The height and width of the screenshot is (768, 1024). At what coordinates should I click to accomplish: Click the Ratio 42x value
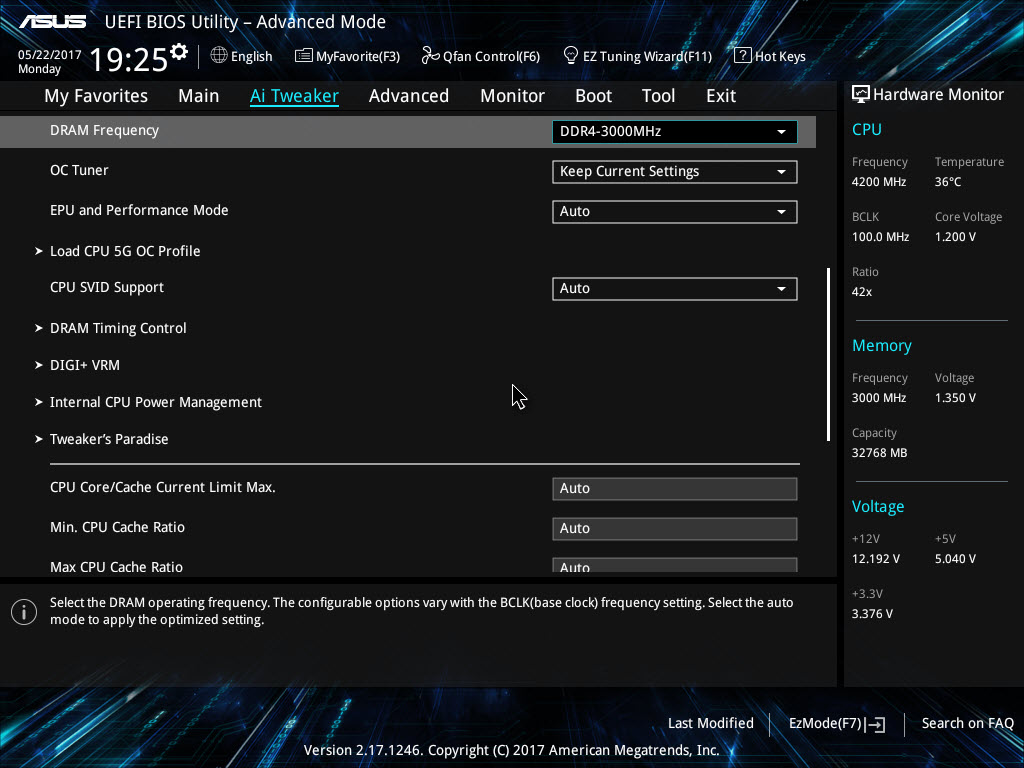coord(861,292)
